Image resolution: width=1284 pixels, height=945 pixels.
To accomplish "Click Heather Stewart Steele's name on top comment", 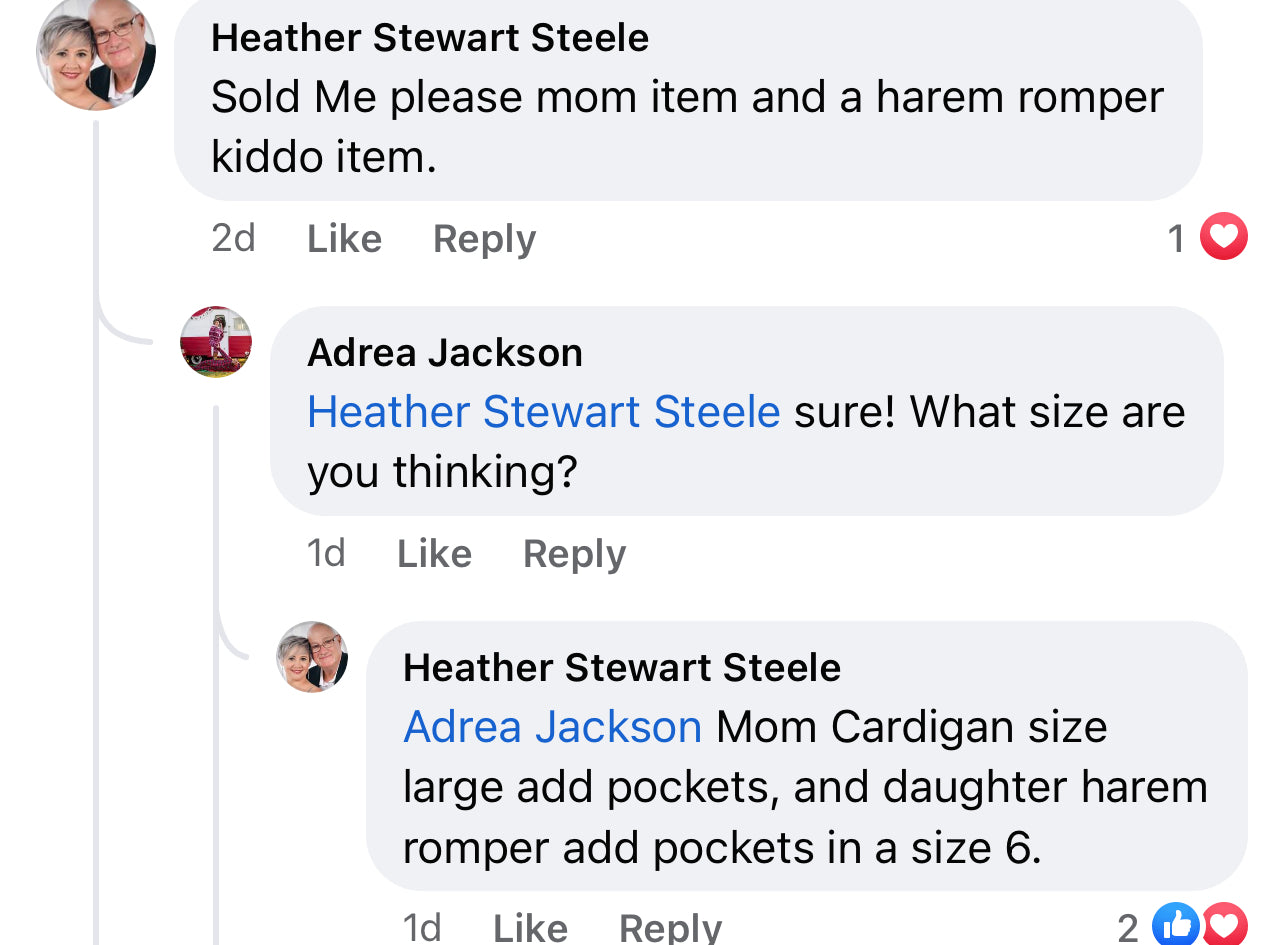I will pos(430,38).
